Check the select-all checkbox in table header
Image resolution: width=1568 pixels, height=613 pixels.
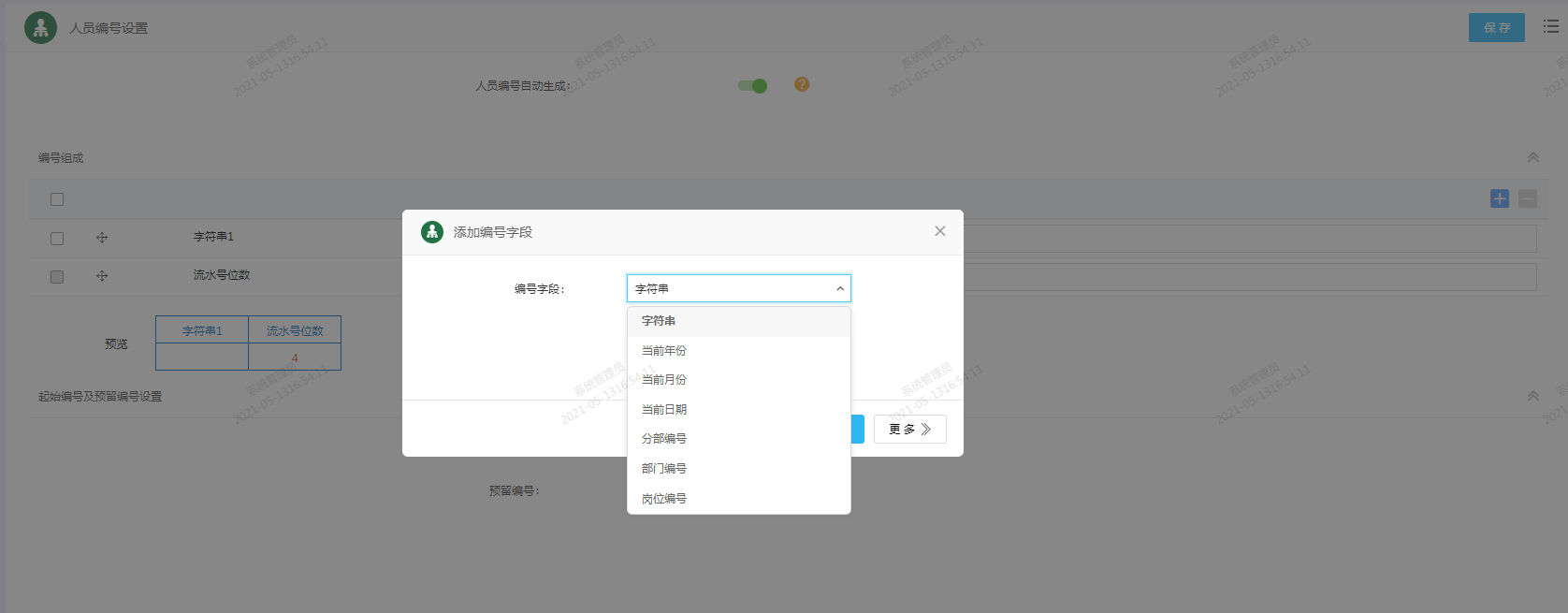click(x=57, y=199)
